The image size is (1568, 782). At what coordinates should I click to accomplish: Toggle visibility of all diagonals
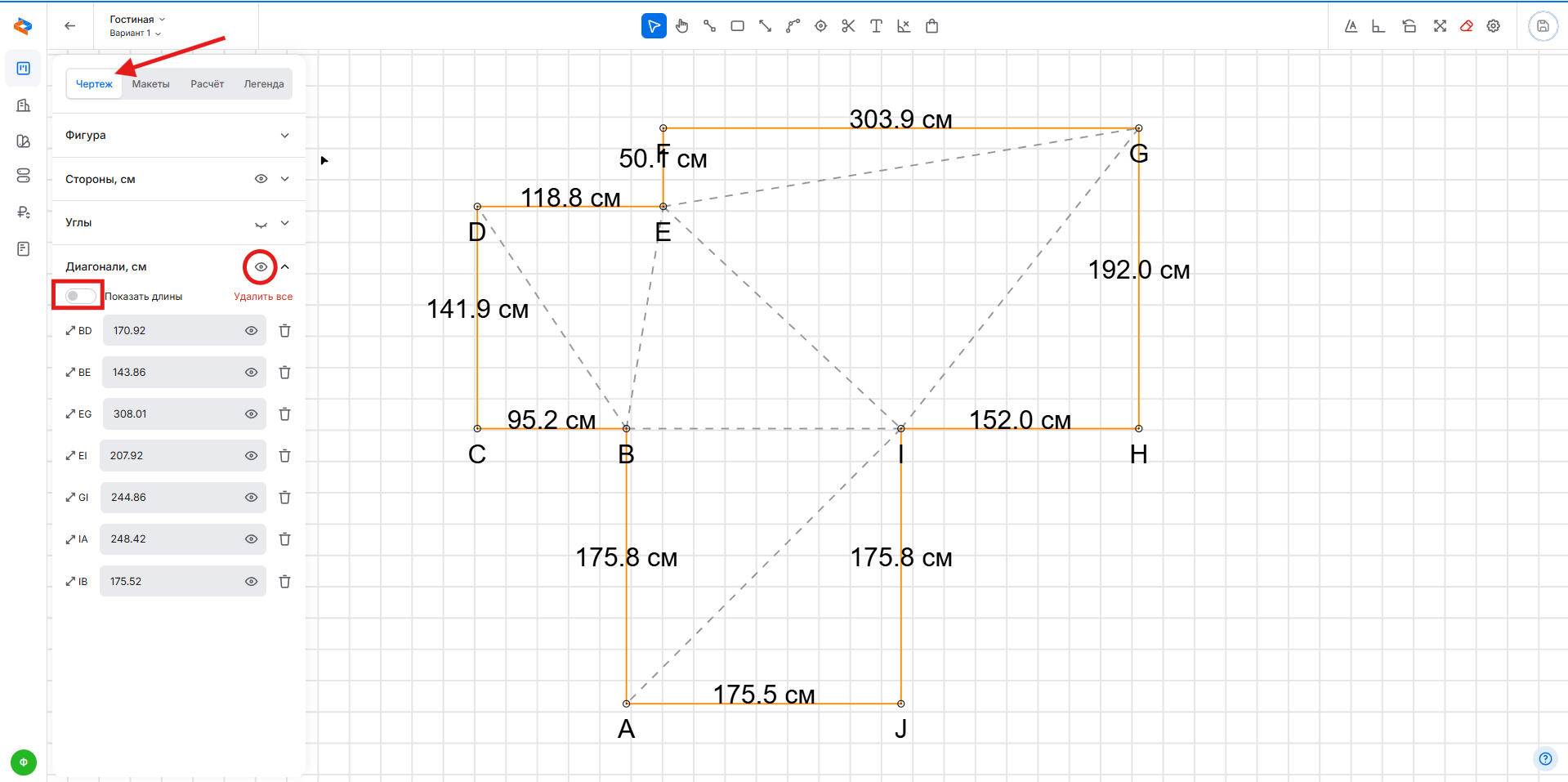coord(261,267)
